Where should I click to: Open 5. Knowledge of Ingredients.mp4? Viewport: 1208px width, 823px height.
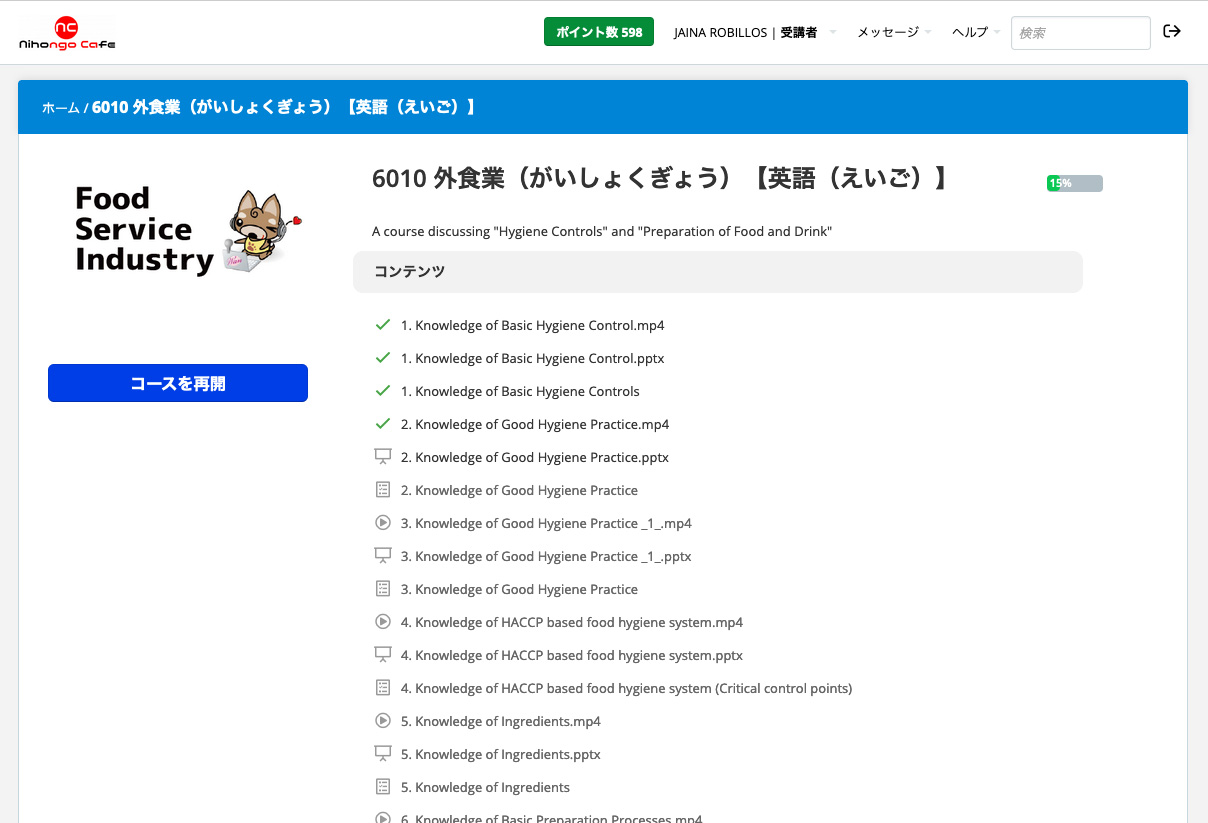[501, 721]
